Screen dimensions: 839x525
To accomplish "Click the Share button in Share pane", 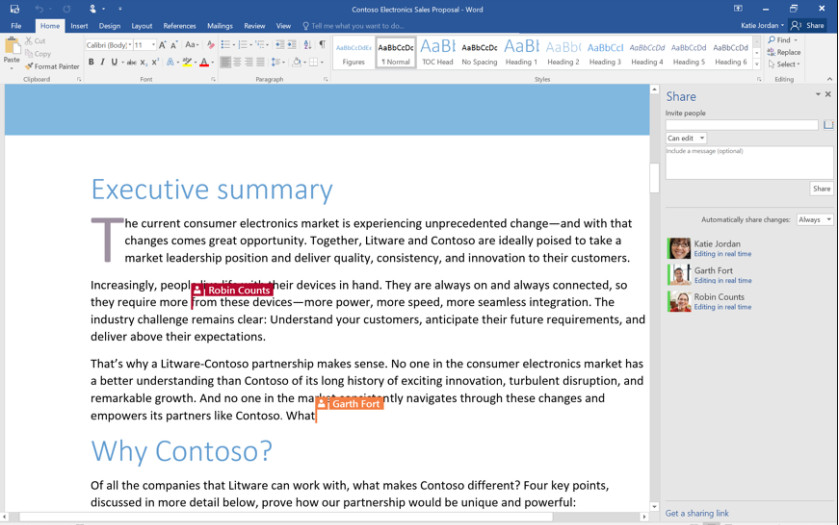I will click(821, 188).
